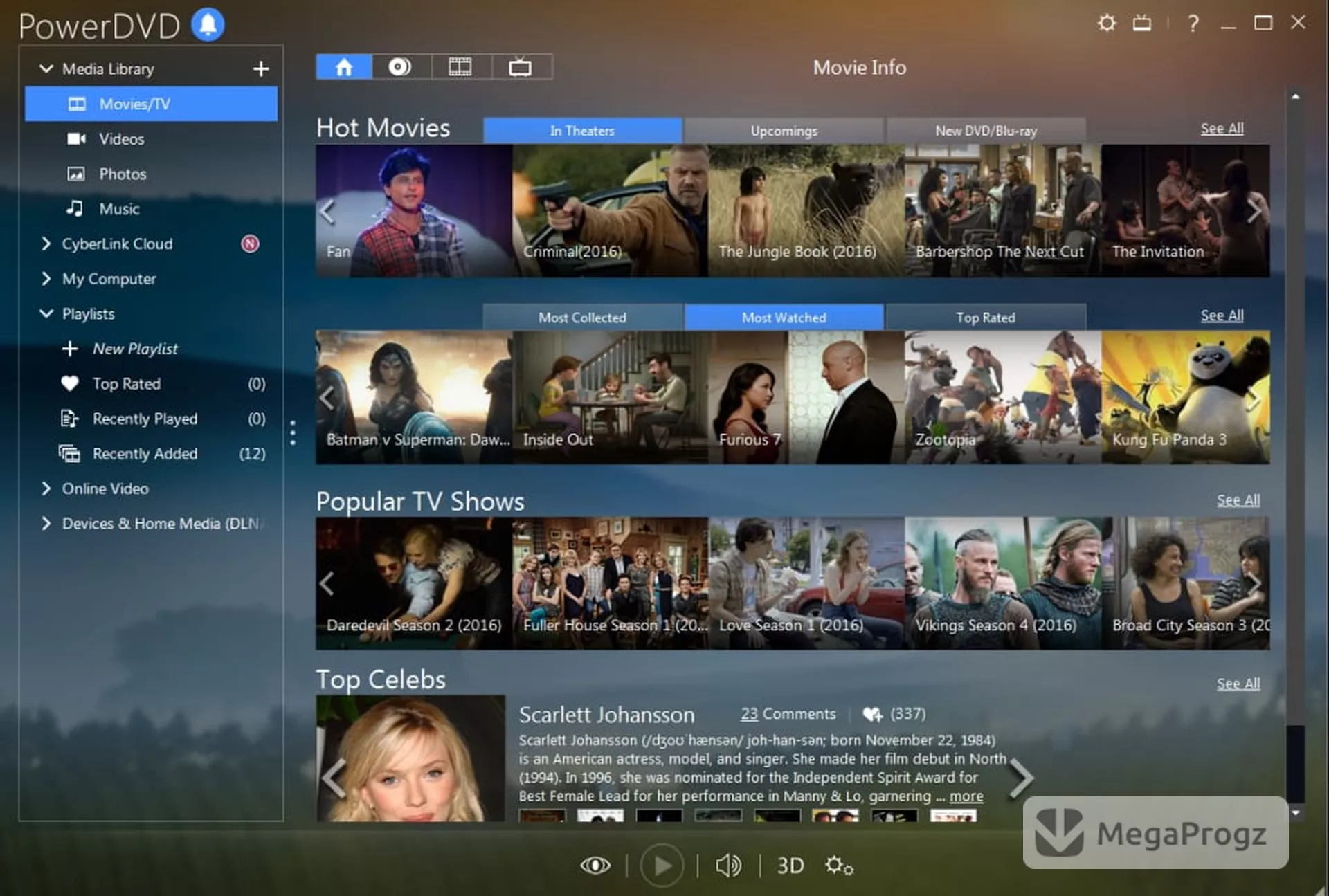Expand CyberLink Cloud
The height and width of the screenshot is (896, 1329).
[x=46, y=244]
